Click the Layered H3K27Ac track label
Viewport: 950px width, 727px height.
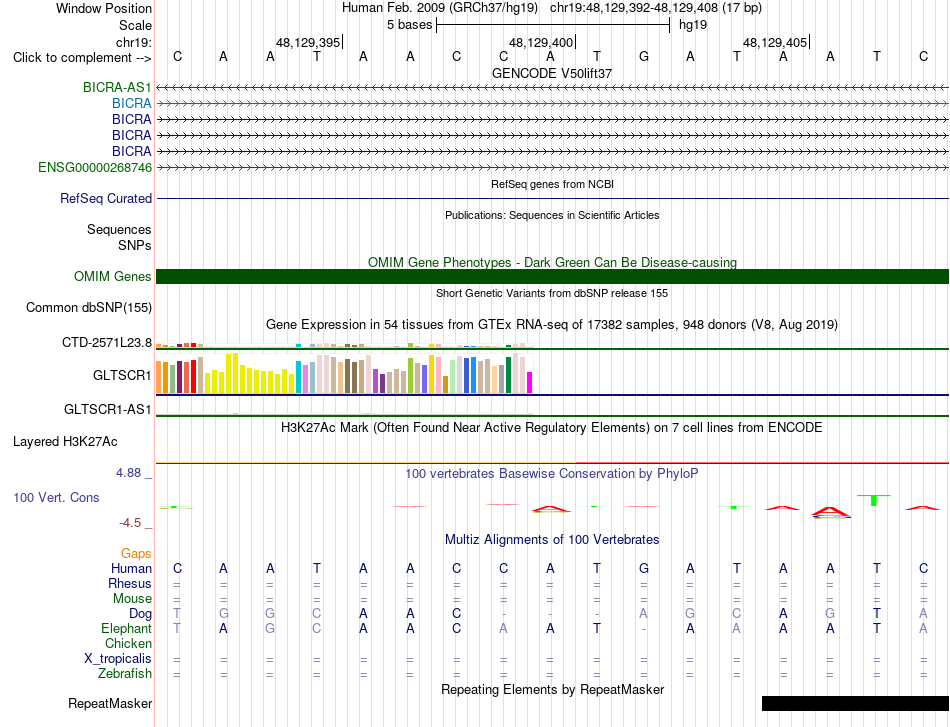click(65, 441)
